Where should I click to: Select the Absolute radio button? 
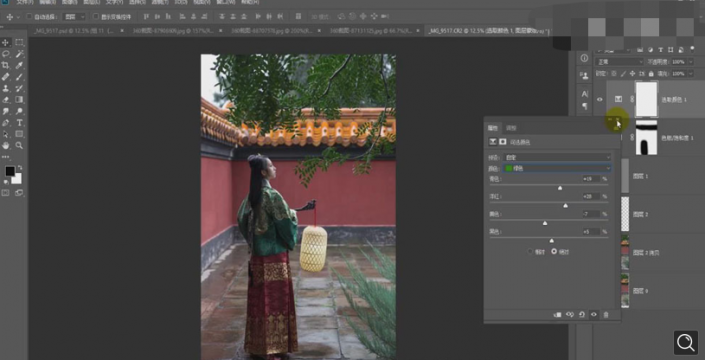554,252
